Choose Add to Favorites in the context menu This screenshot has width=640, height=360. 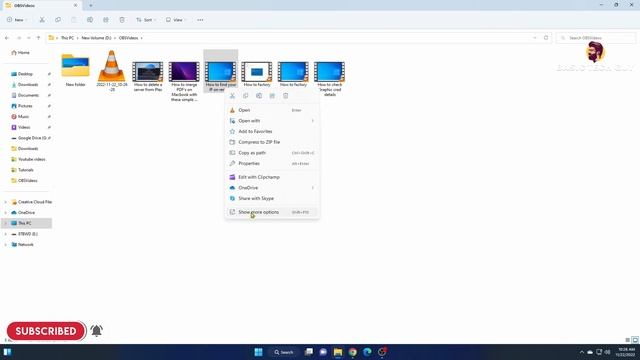(272, 131)
